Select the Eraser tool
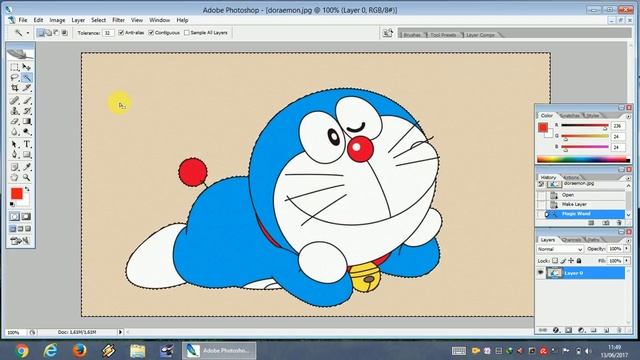The image size is (640, 360). point(15,121)
